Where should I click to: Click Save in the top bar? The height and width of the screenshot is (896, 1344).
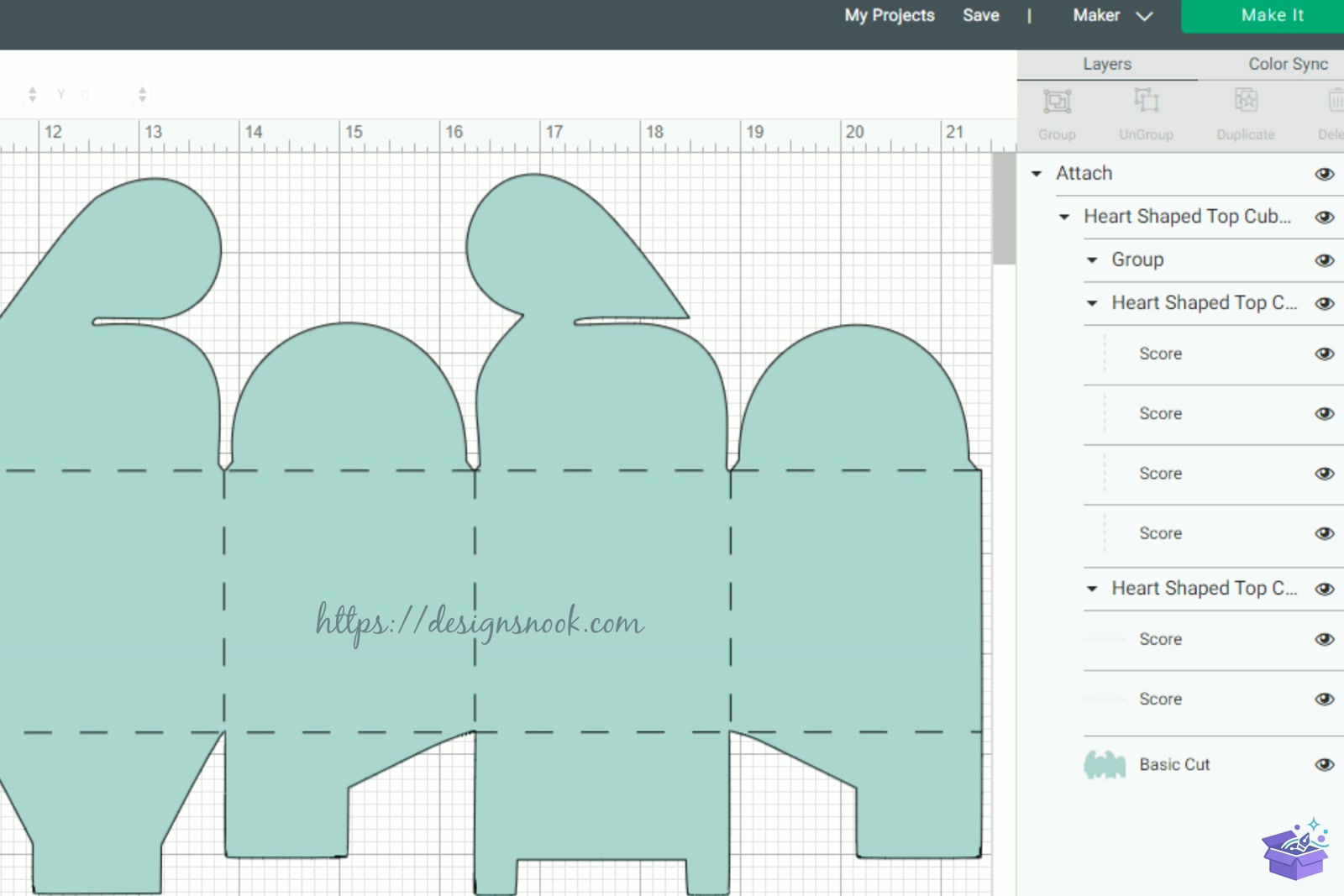tap(981, 15)
